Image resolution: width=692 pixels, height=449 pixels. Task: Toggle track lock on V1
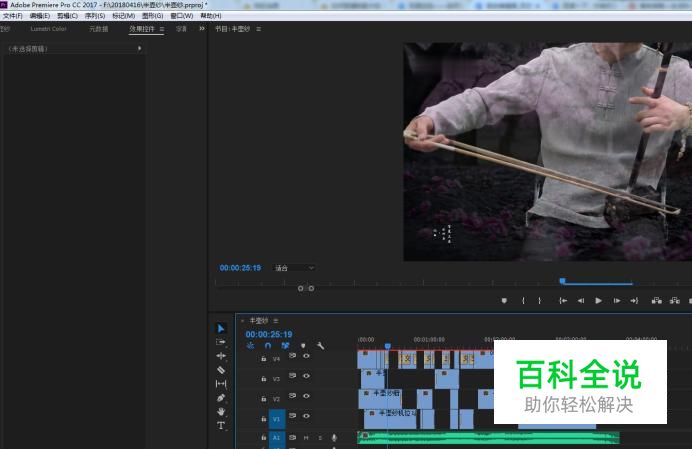coord(263,419)
